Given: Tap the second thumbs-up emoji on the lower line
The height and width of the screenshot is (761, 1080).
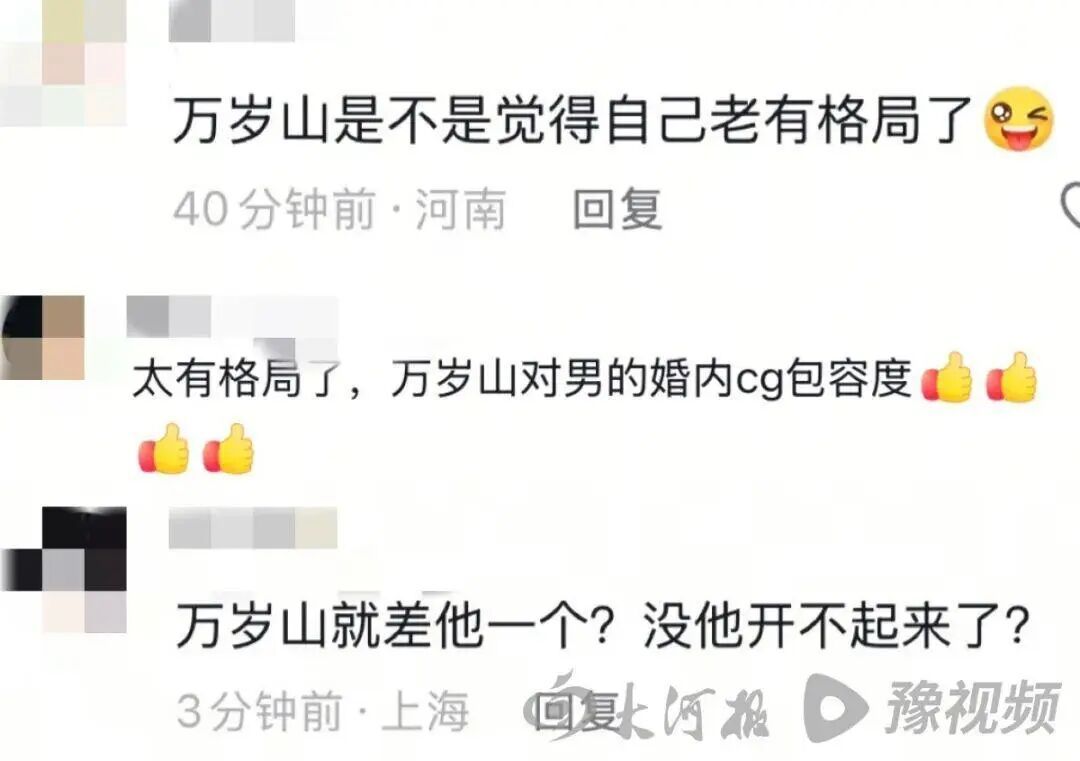Looking at the screenshot, I should pos(229,449).
